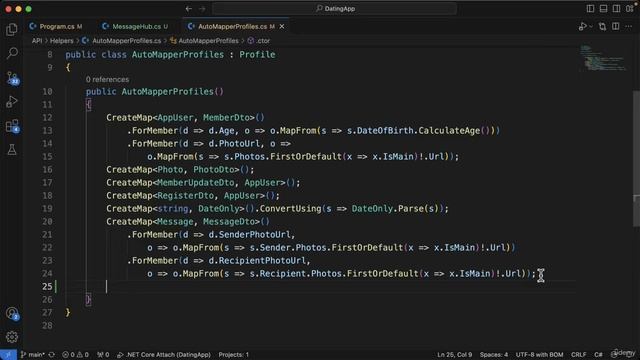This screenshot has height=360, width=640.
Task: Click the Run file play button
Action: [582, 27]
